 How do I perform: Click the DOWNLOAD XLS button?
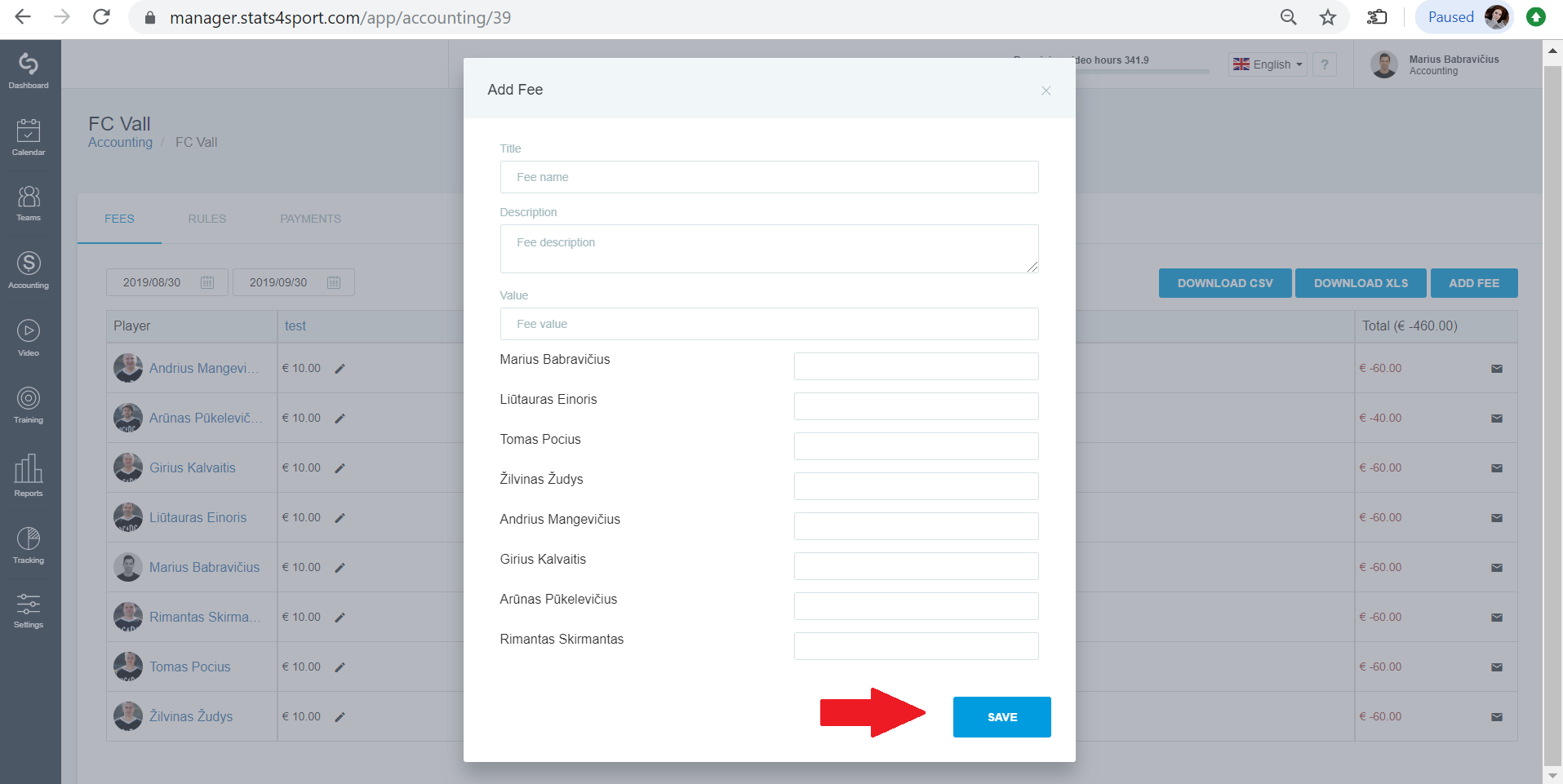[x=1361, y=283]
